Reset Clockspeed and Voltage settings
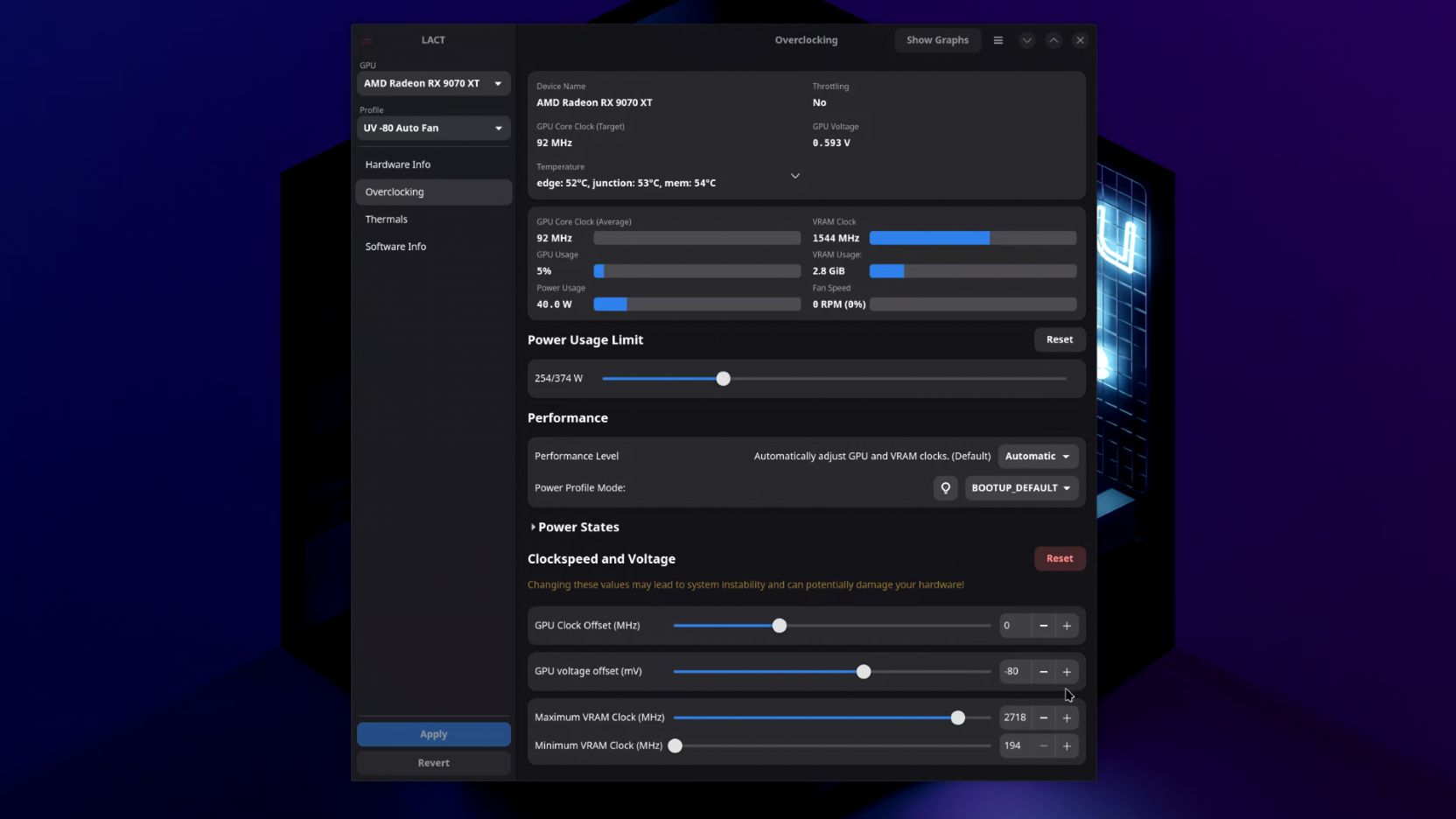 point(1060,558)
